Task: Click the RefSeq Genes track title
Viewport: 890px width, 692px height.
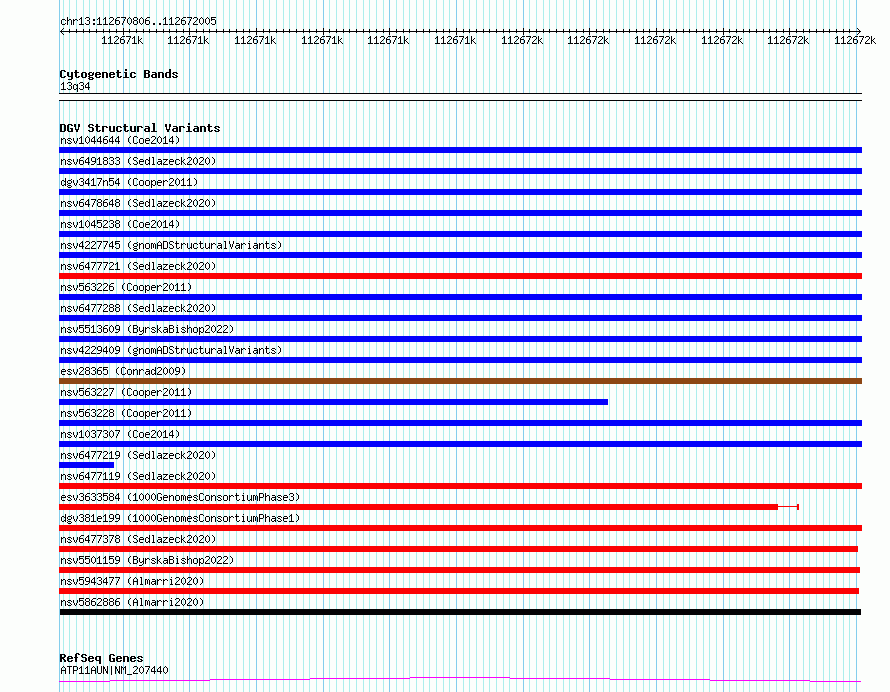Action: point(101,659)
